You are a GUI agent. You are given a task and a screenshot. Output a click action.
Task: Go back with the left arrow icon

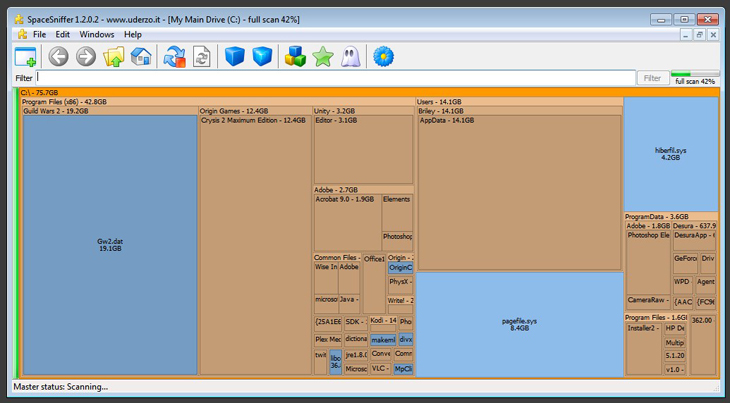point(58,57)
